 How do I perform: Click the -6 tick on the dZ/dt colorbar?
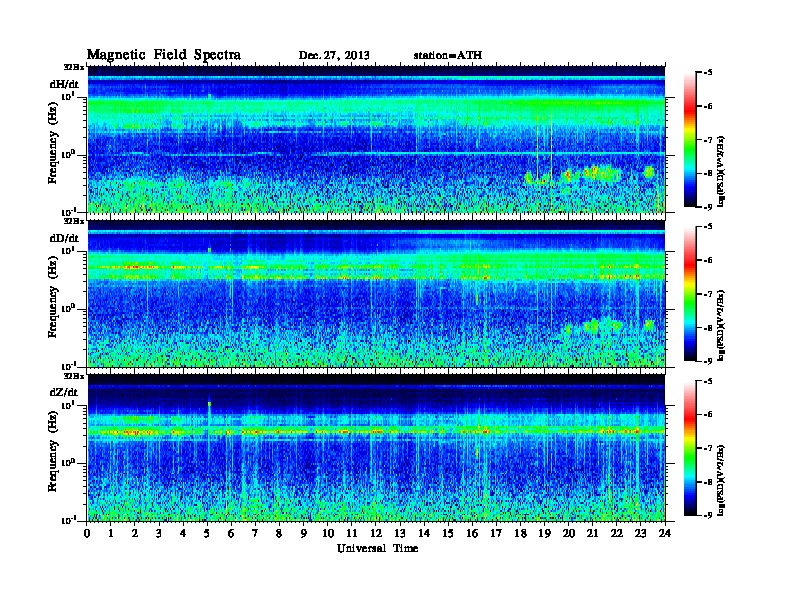pyautogui.click(x=708, y=414)
